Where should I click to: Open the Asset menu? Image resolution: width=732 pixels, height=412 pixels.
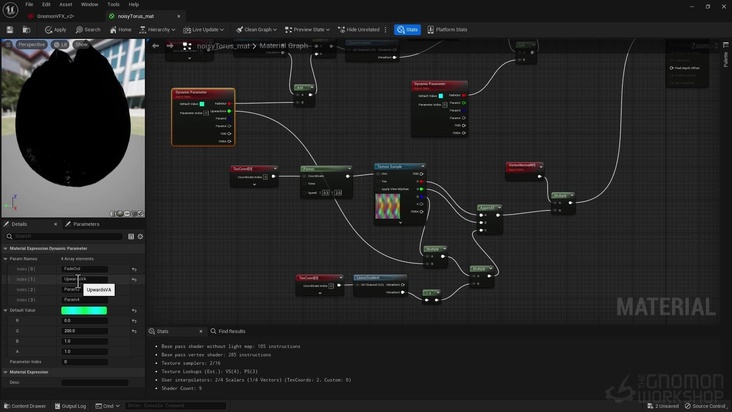pos(66,4)
